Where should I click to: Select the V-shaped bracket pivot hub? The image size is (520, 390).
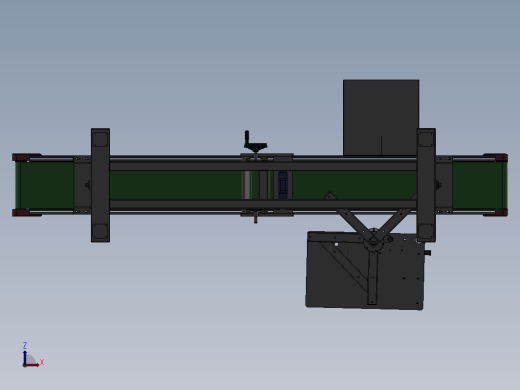[x=373, y=241]
